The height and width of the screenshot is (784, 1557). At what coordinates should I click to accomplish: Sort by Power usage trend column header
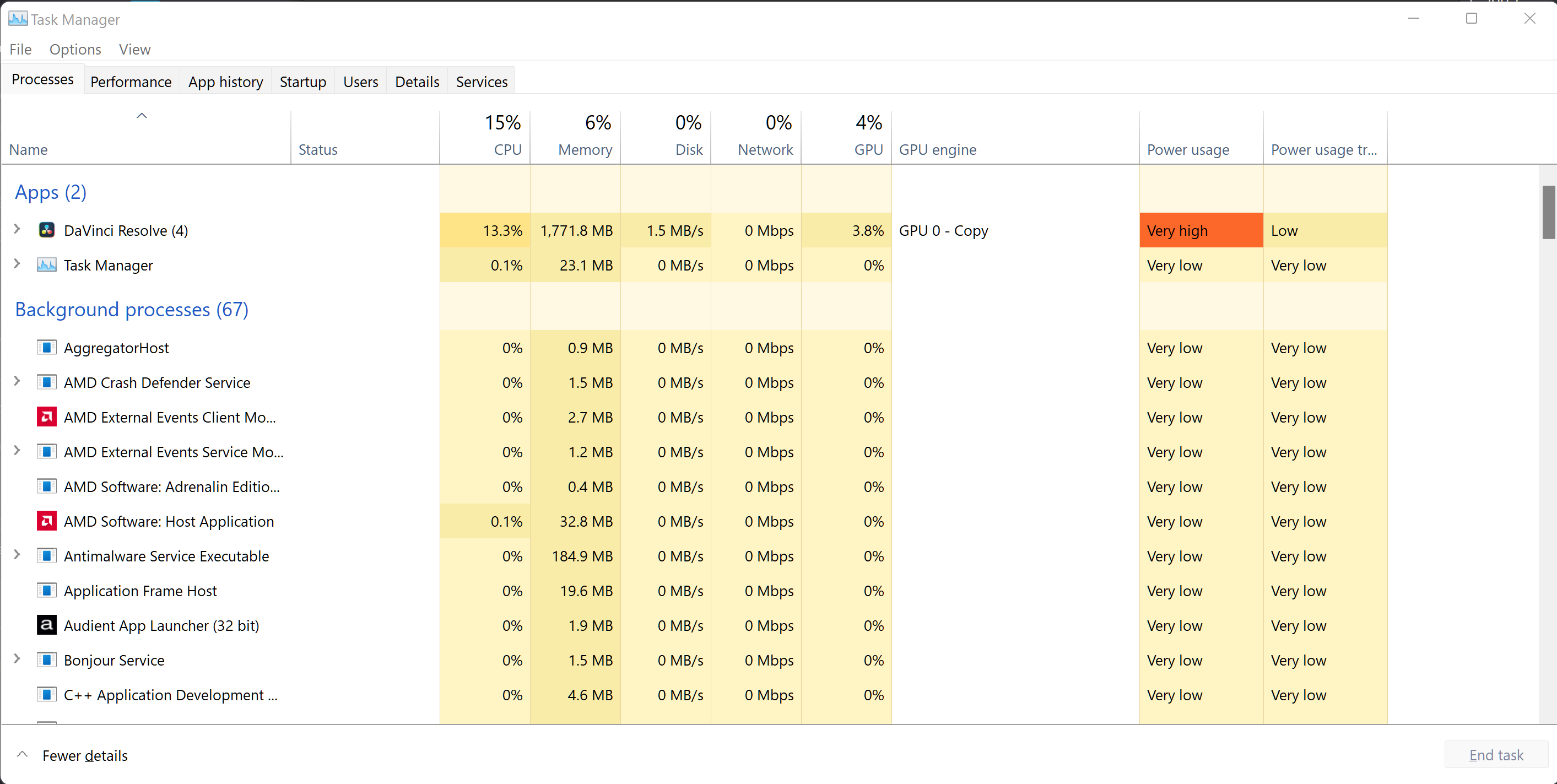click(x=1325, y=137)
